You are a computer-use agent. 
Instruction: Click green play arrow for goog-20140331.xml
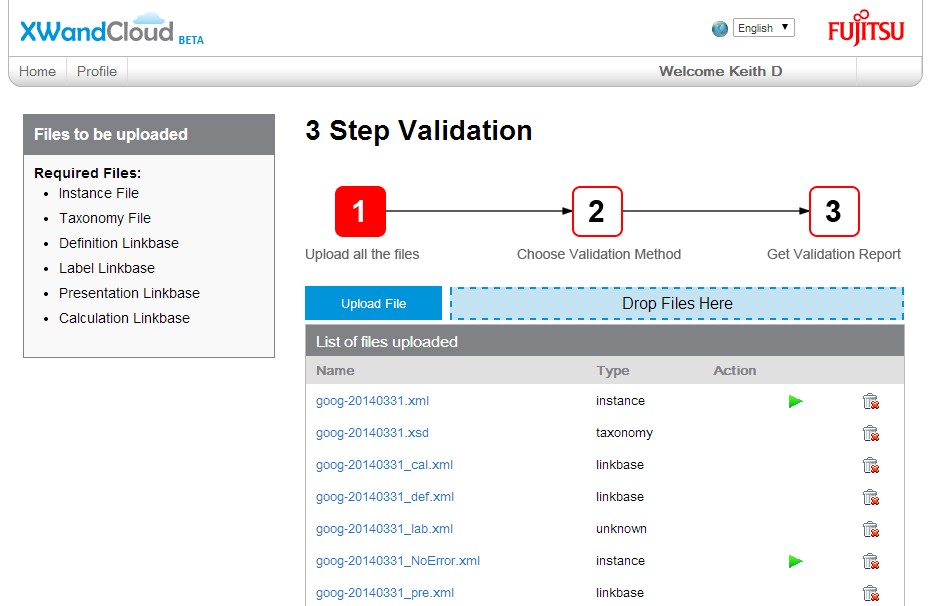[x=795, y=401]
